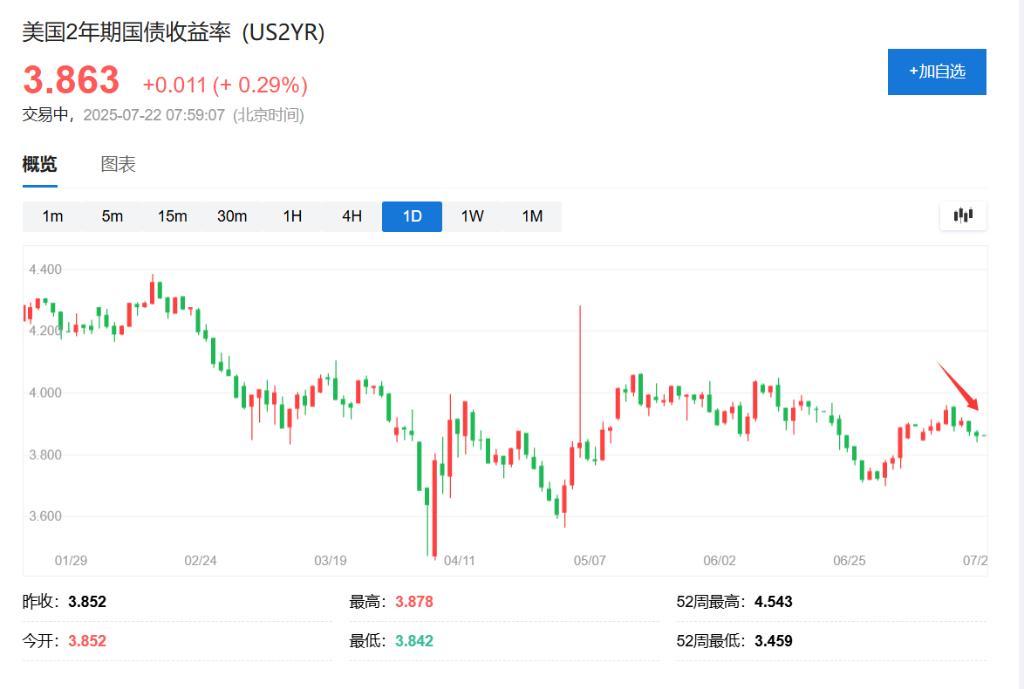The width and height of the screenshot is (1024, 689).
Task: Click the 最低 value 3.842
Action: pos(415,641)
